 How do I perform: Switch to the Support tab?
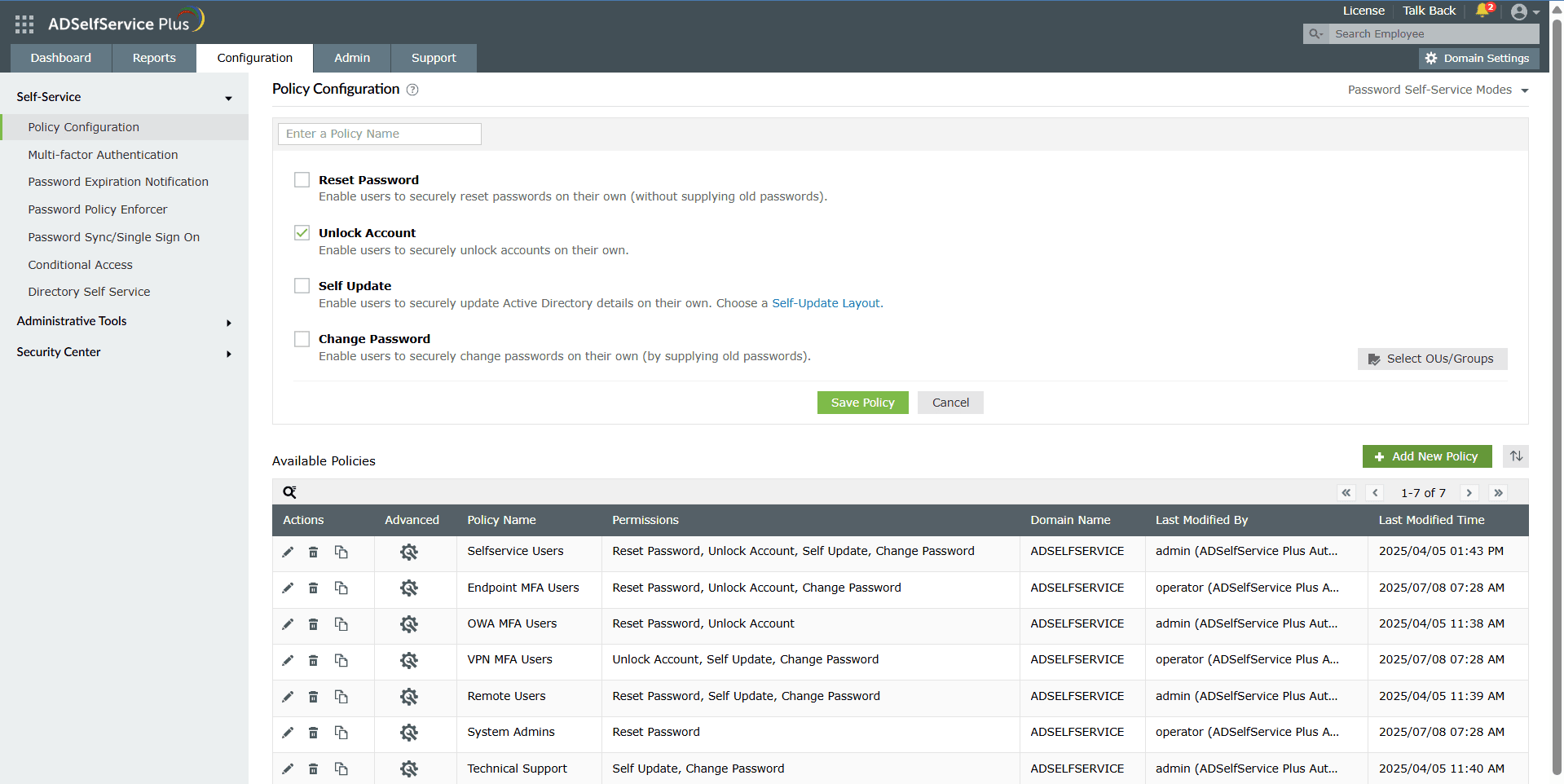tap(434, 58)
